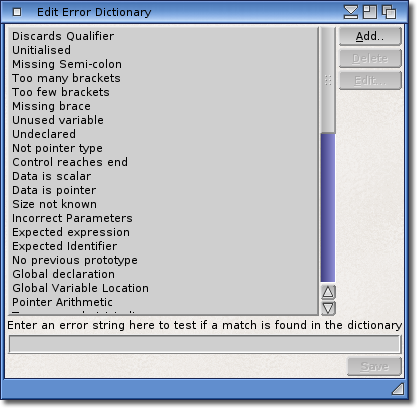Select 'Data is pointer' entry
Screen dimensions: 417x408
pos(162,190)
